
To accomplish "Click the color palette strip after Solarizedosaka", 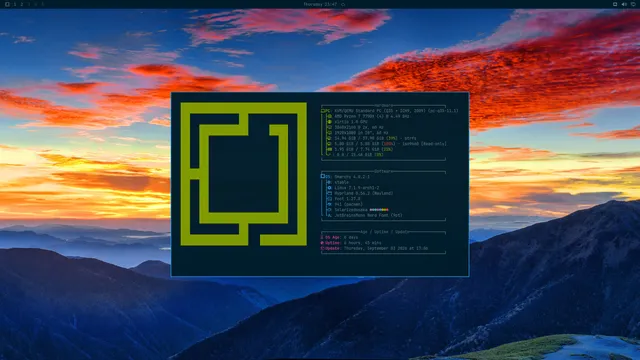I will (x=379, y=210).
